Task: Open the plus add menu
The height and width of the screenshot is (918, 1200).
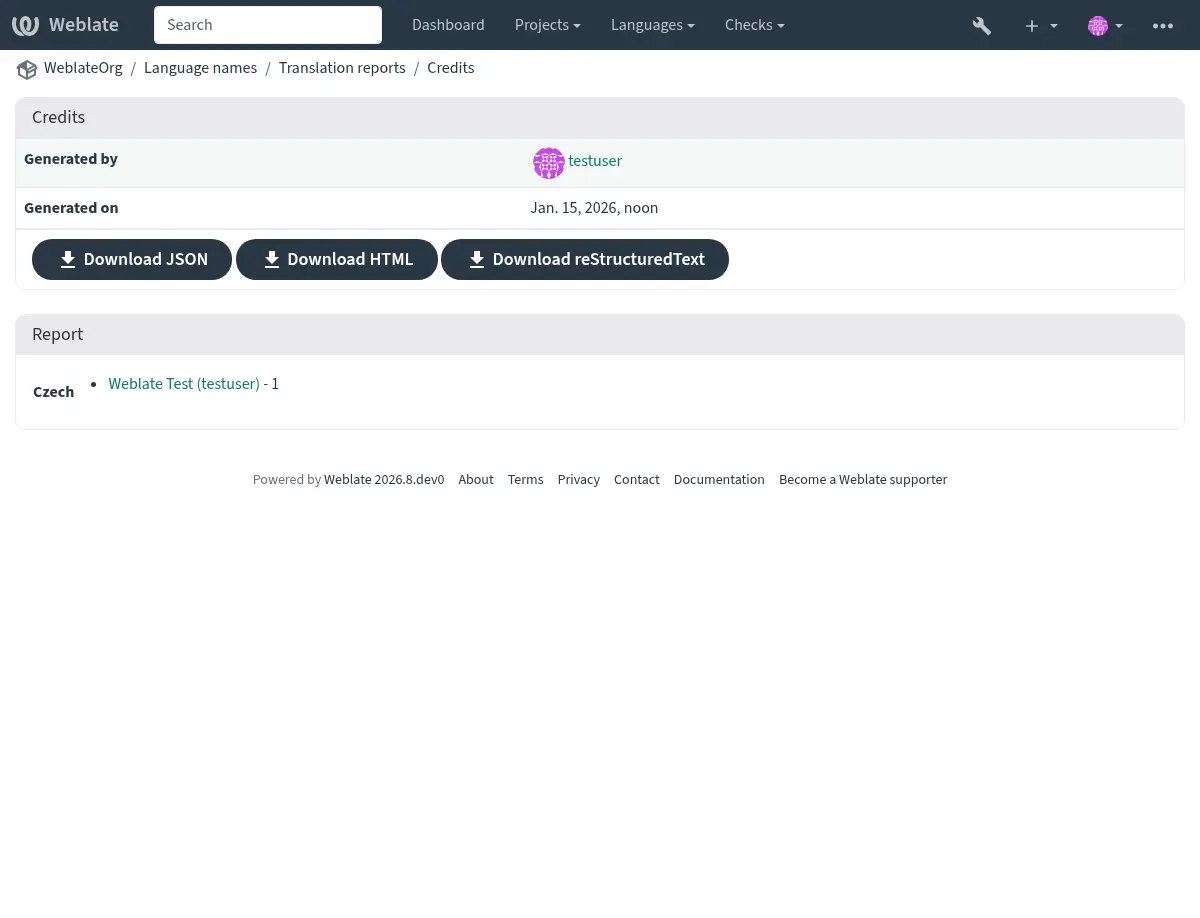Action: click(1041, 26)
